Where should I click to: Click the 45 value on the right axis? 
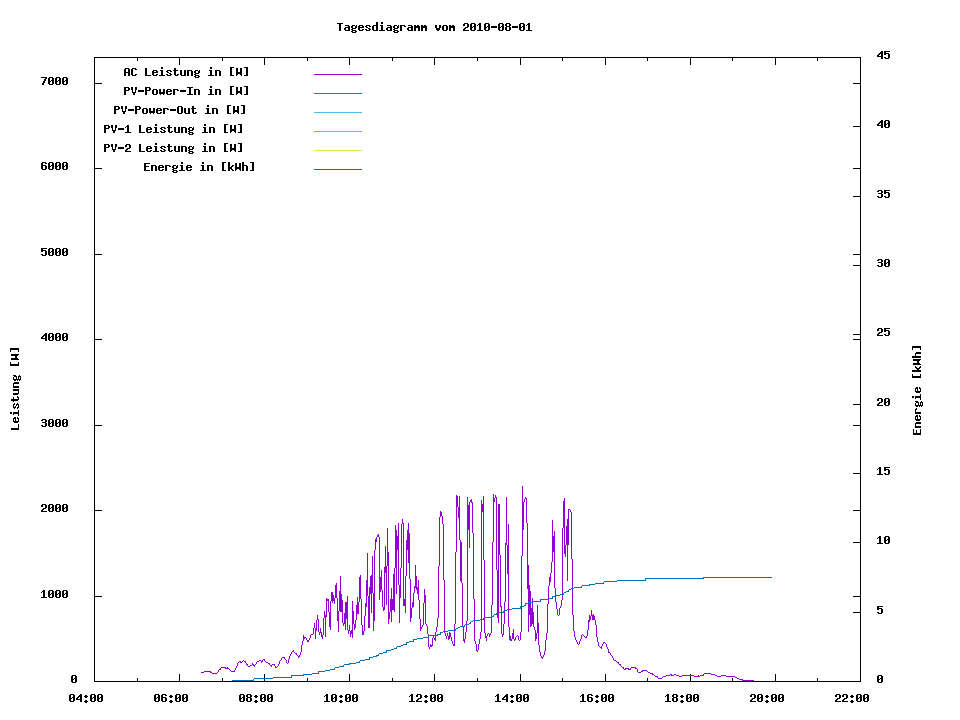(883, 55)
